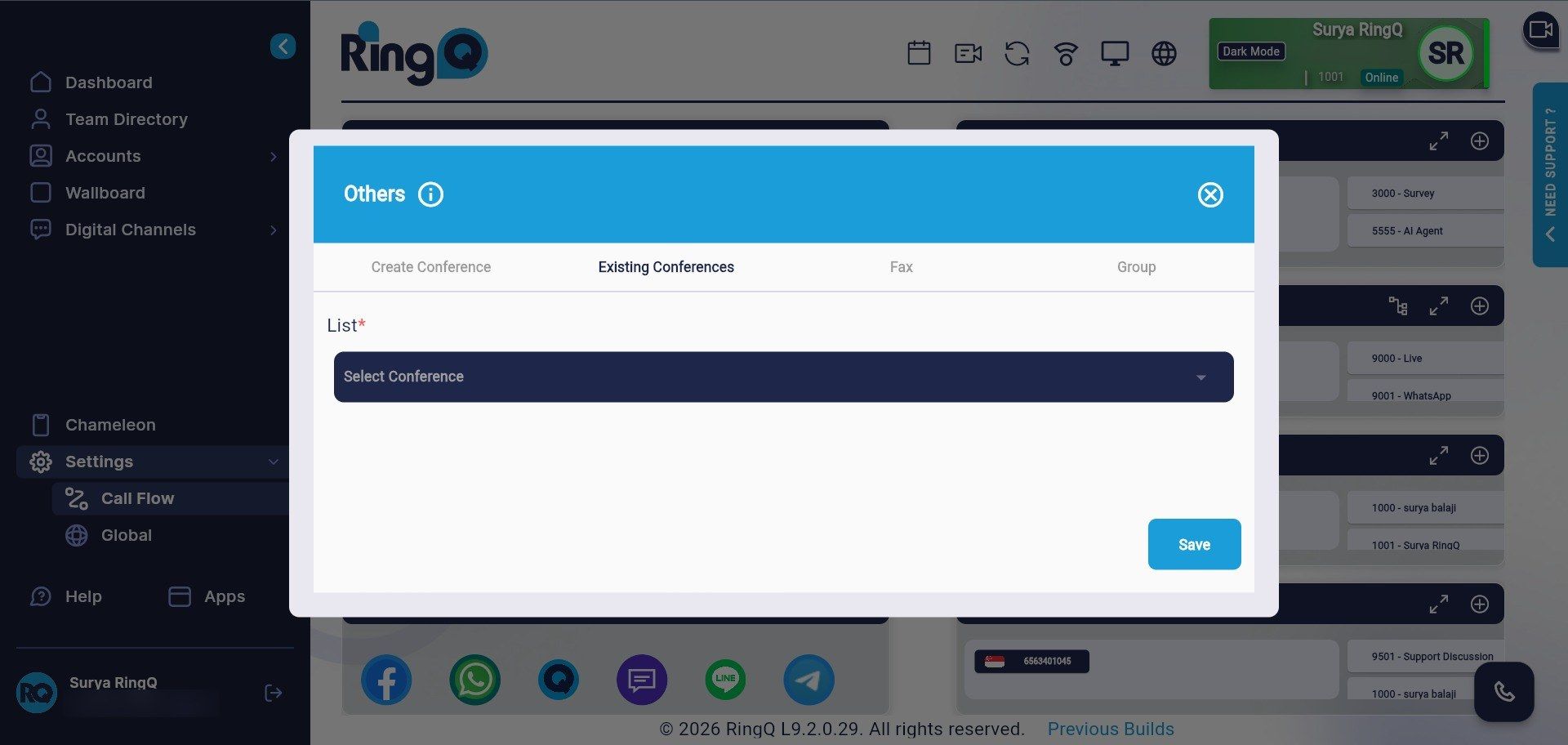Open the Chameleon sidebar item
This screenshot has height=745, width=1568.
click(110, 425)
